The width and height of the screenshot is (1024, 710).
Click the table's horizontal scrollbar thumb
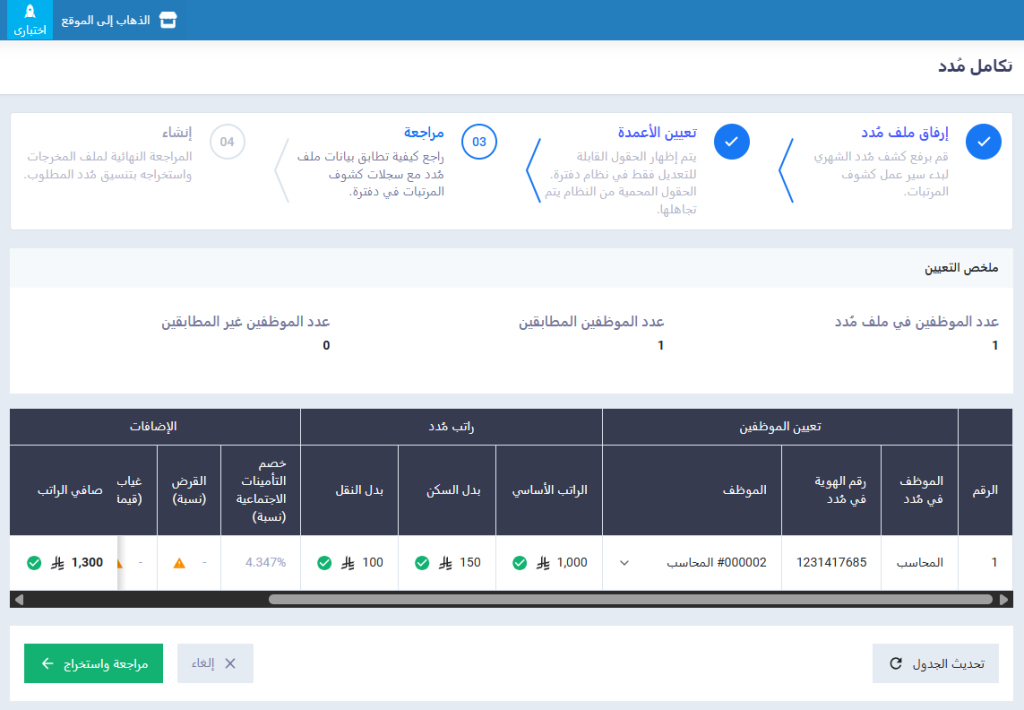[x=630, y=599]
